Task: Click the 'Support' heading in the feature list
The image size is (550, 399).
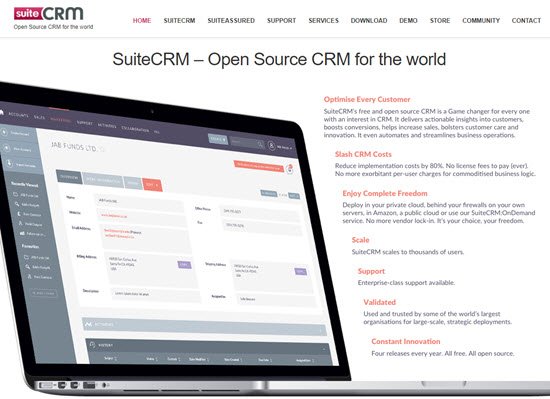Action: click(371, 271)
